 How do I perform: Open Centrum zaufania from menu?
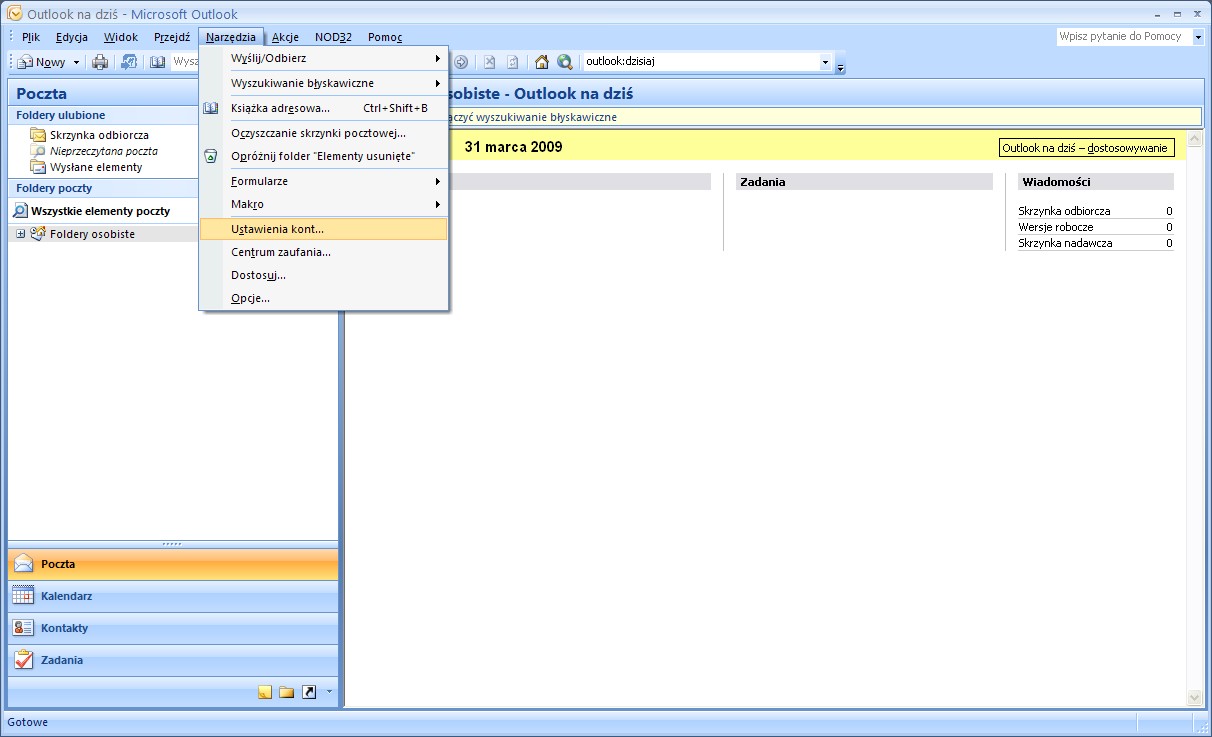(x=324, y=252)
